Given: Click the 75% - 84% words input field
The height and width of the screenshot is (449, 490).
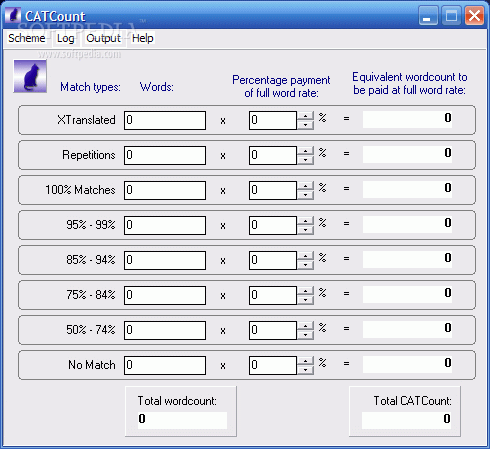Looking at the screenshot, I should (x=165, y=295).
